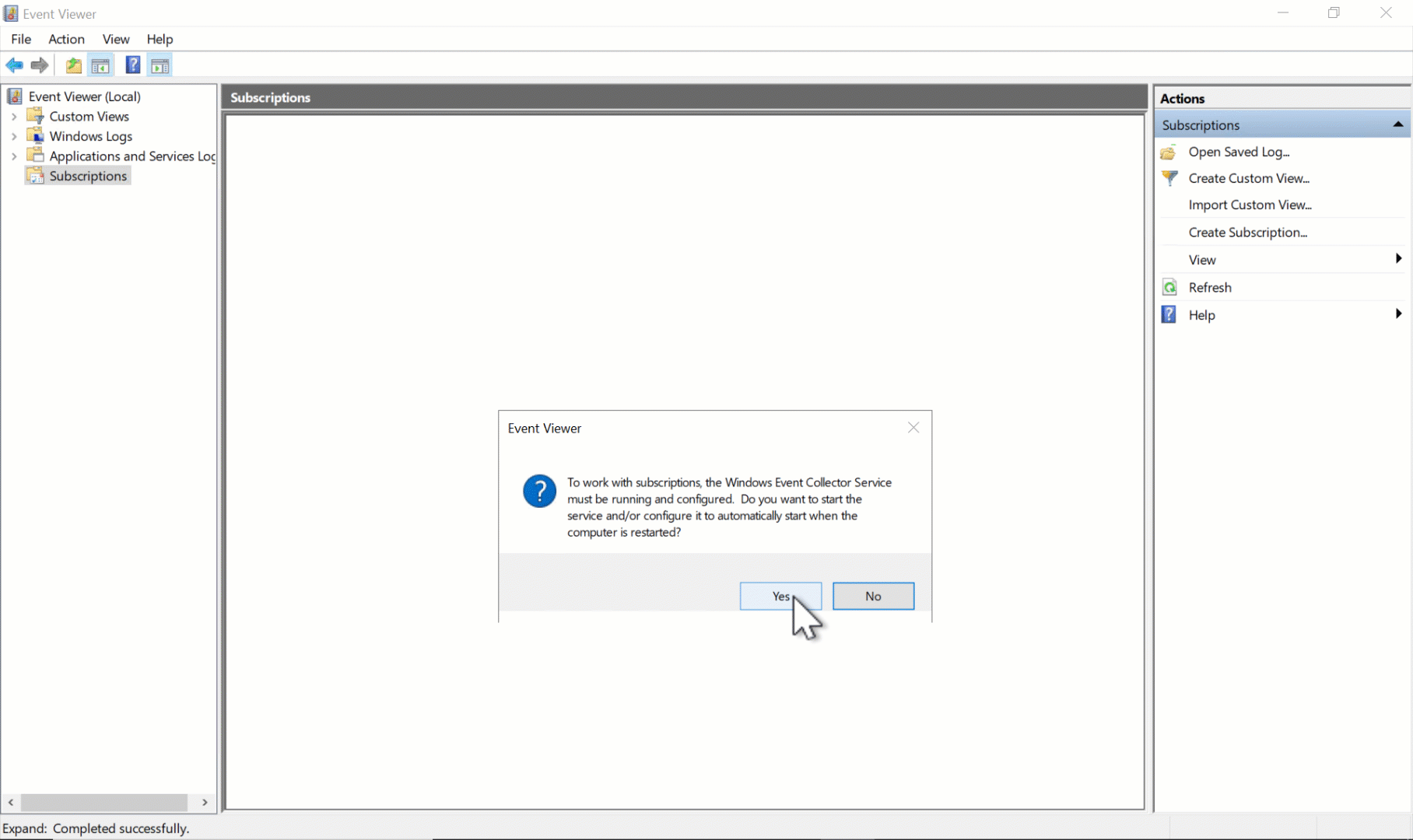
Task: Click the tree pane horizontal scrollbar thumb
Action: pos(104,802)
